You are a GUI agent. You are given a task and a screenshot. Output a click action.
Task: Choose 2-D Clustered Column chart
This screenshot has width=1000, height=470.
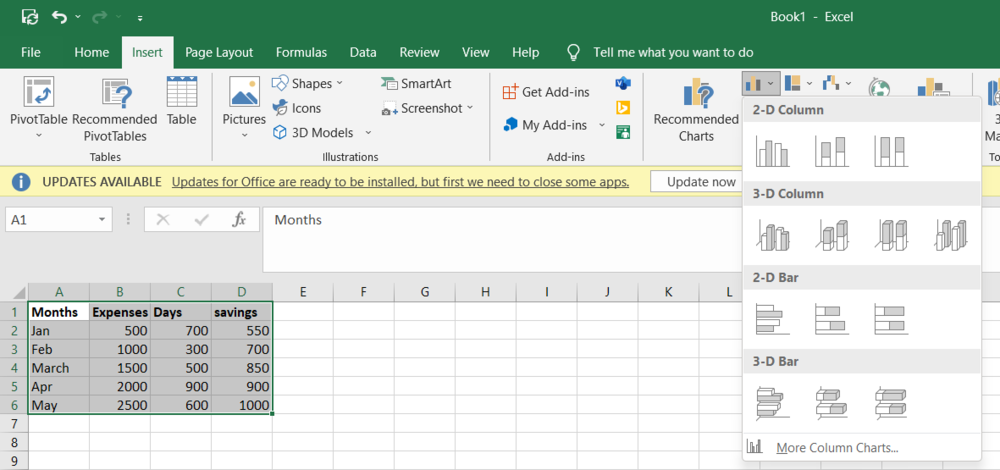pyautogui.click(x=772, y=152)
